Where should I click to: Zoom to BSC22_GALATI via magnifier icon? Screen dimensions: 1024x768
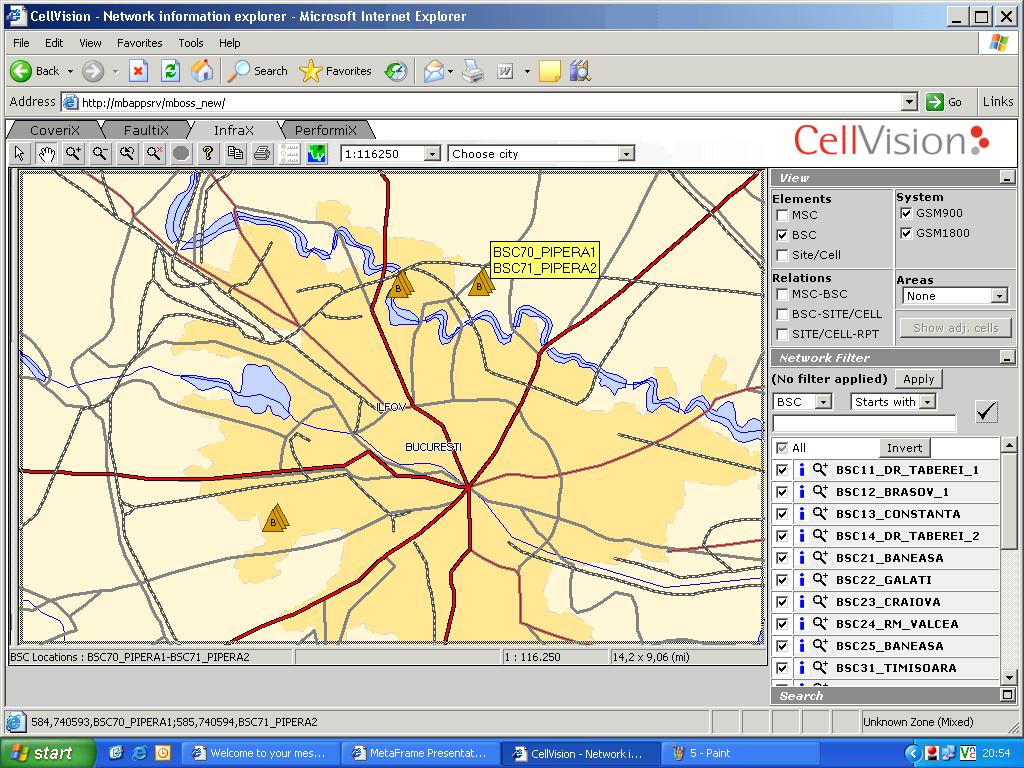(820, 579)
